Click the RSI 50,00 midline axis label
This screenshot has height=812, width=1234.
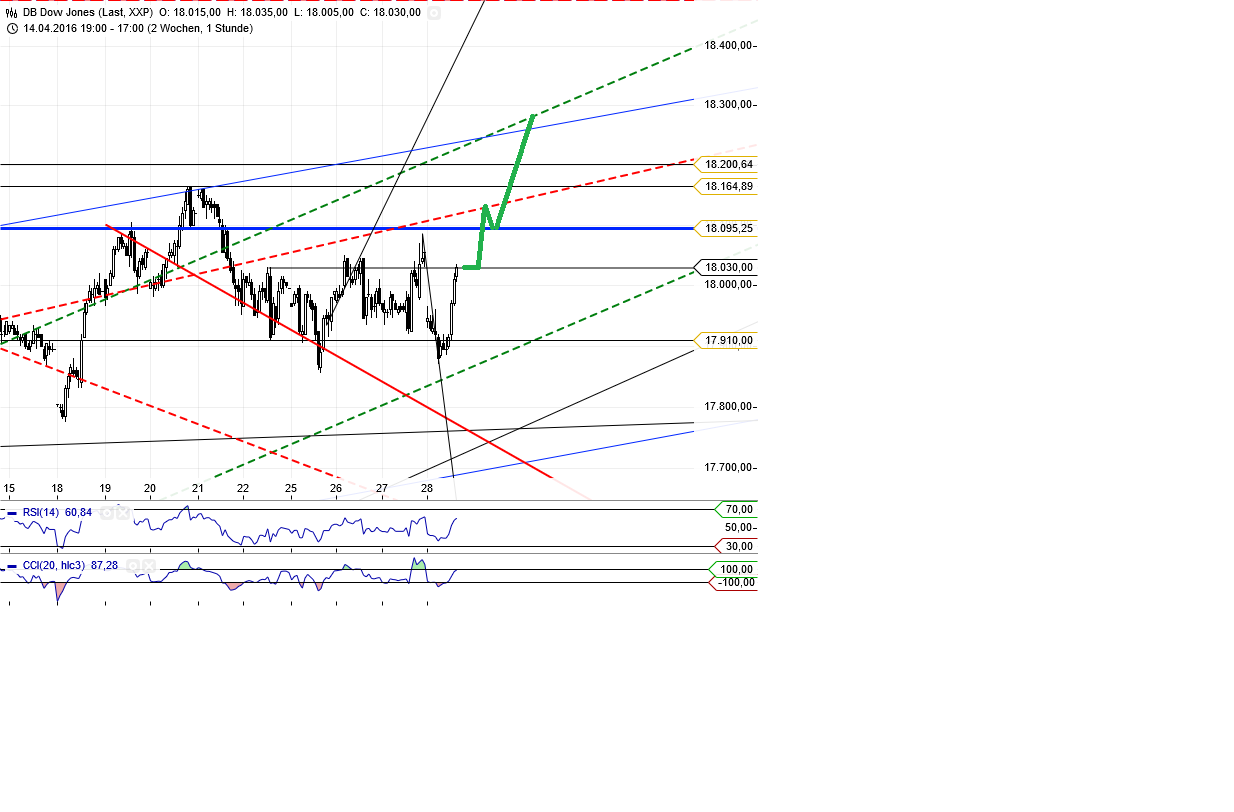740,527
